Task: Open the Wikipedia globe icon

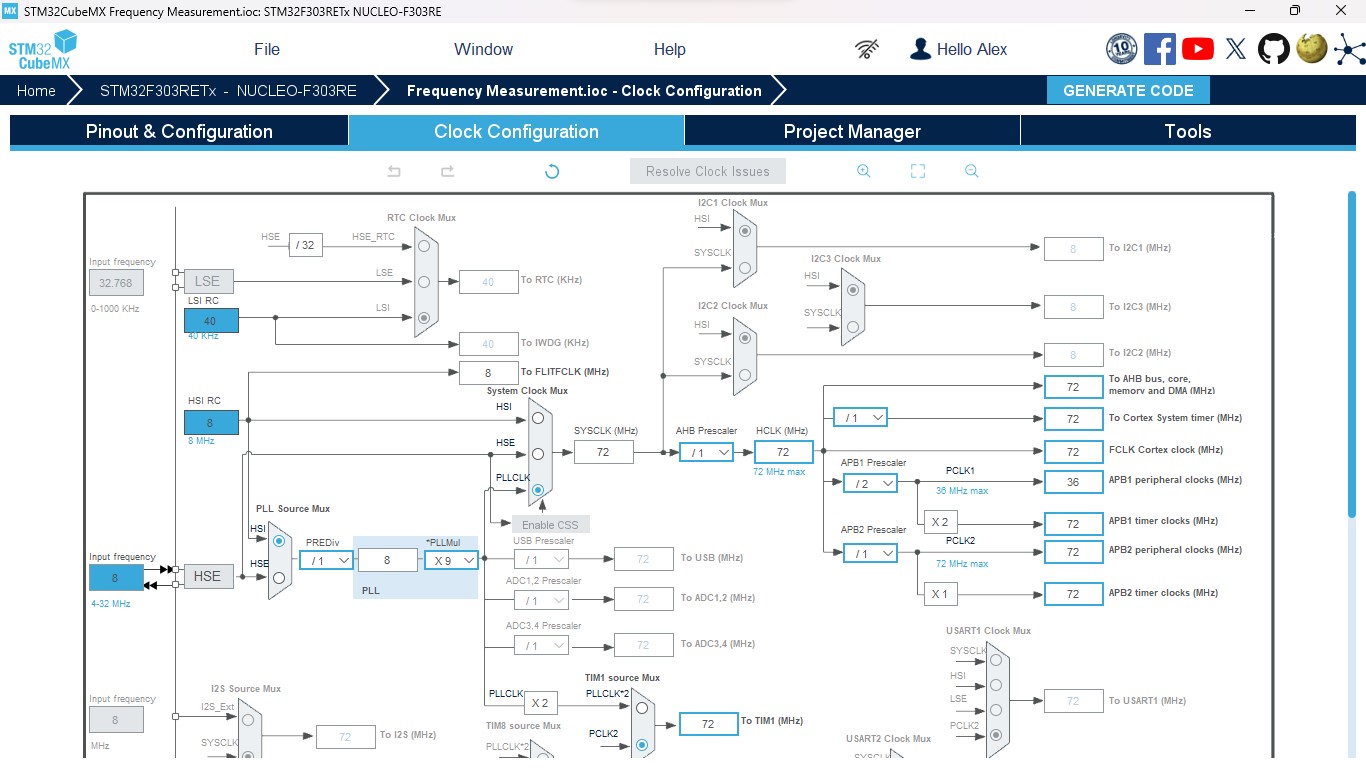Action: pos(1312,49)
